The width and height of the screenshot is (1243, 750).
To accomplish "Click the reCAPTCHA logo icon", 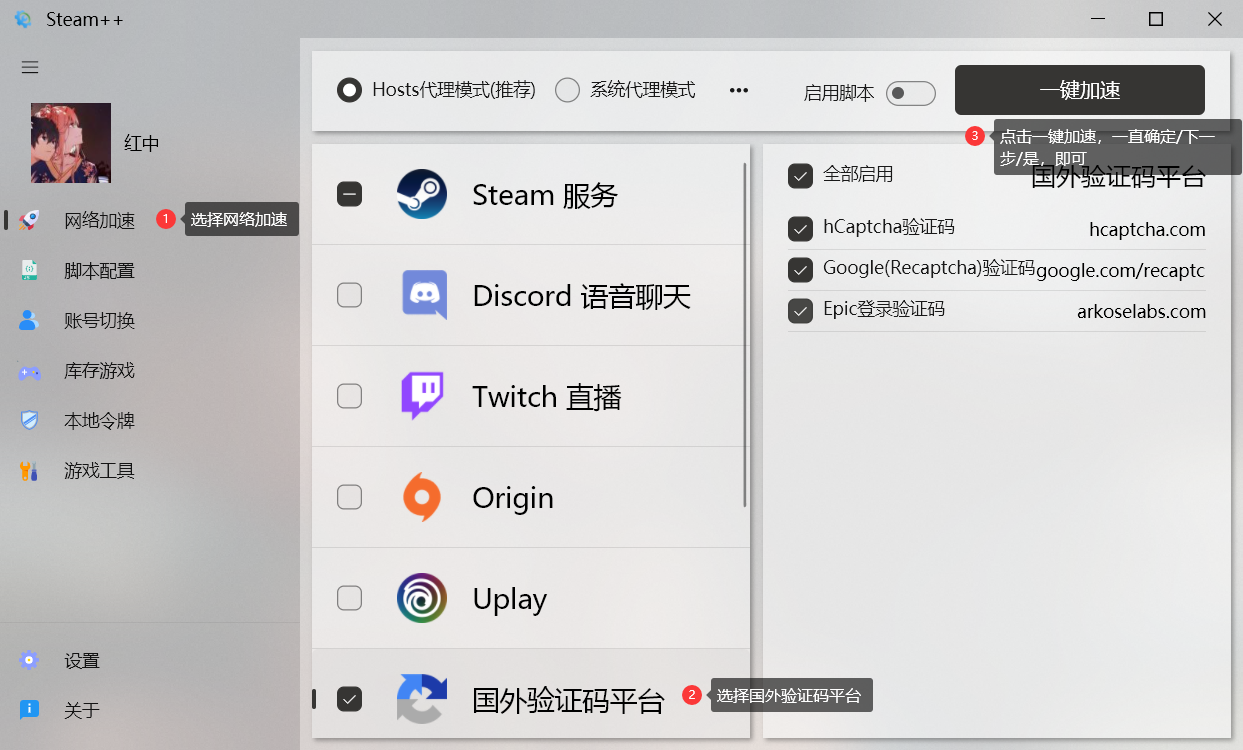I will pyautogui.click(x=421, y=698).
